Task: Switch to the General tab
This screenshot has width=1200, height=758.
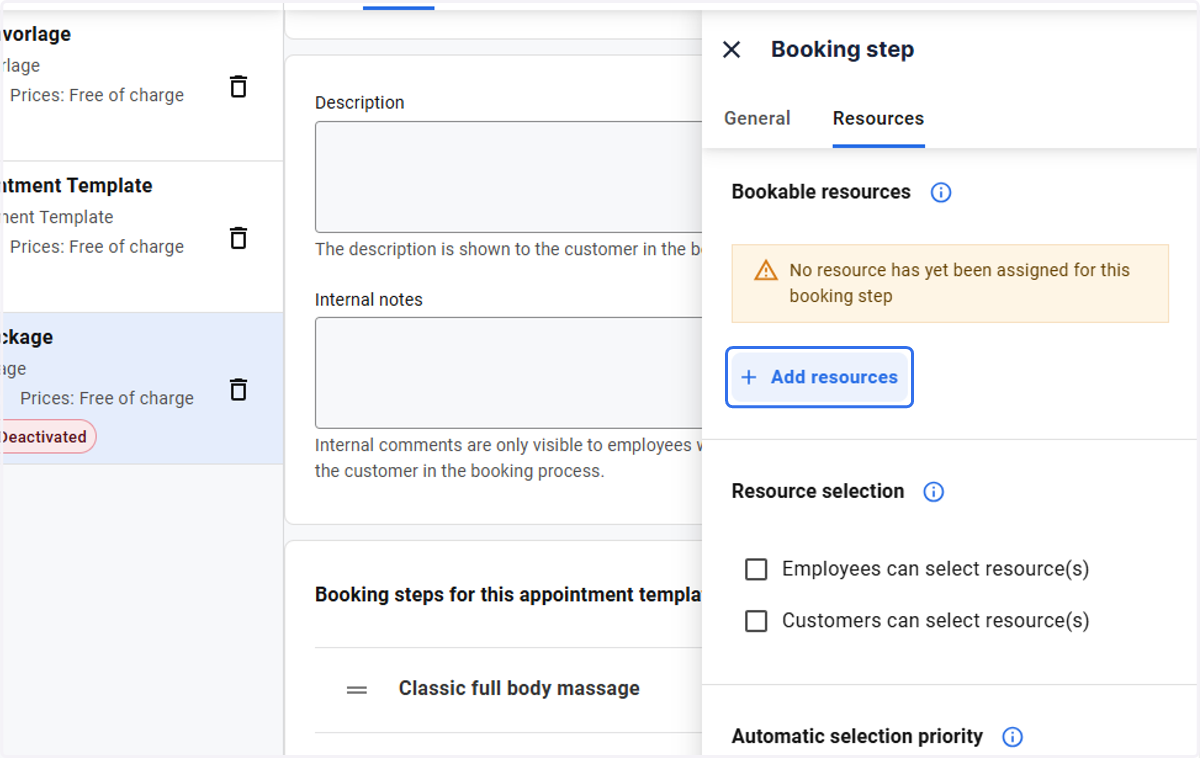Action: point(757,118)
